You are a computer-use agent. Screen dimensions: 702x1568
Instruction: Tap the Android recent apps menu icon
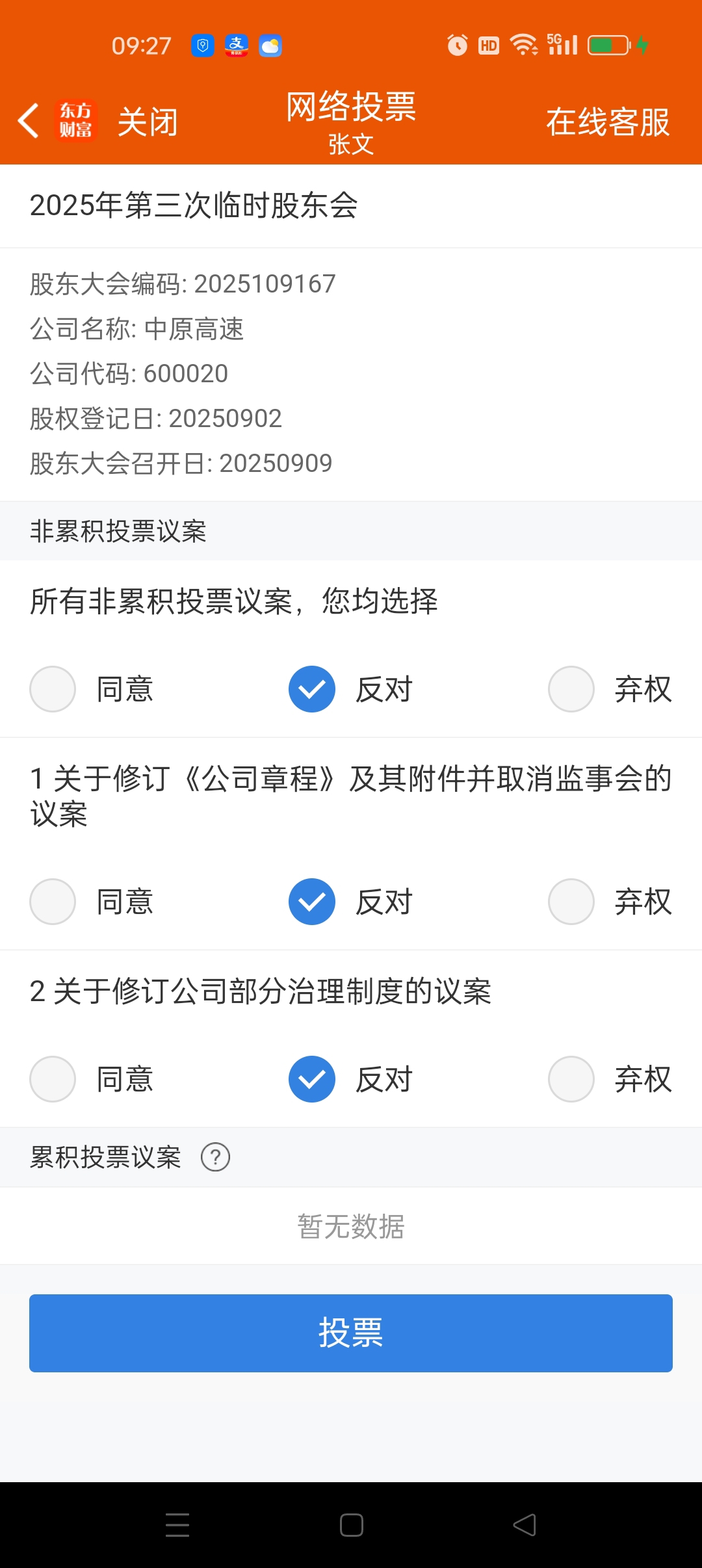(177, 1525)
